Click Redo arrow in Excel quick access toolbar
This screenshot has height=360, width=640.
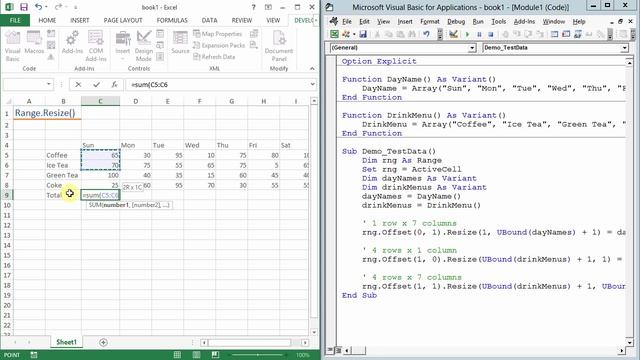click(x=58, y=7)
